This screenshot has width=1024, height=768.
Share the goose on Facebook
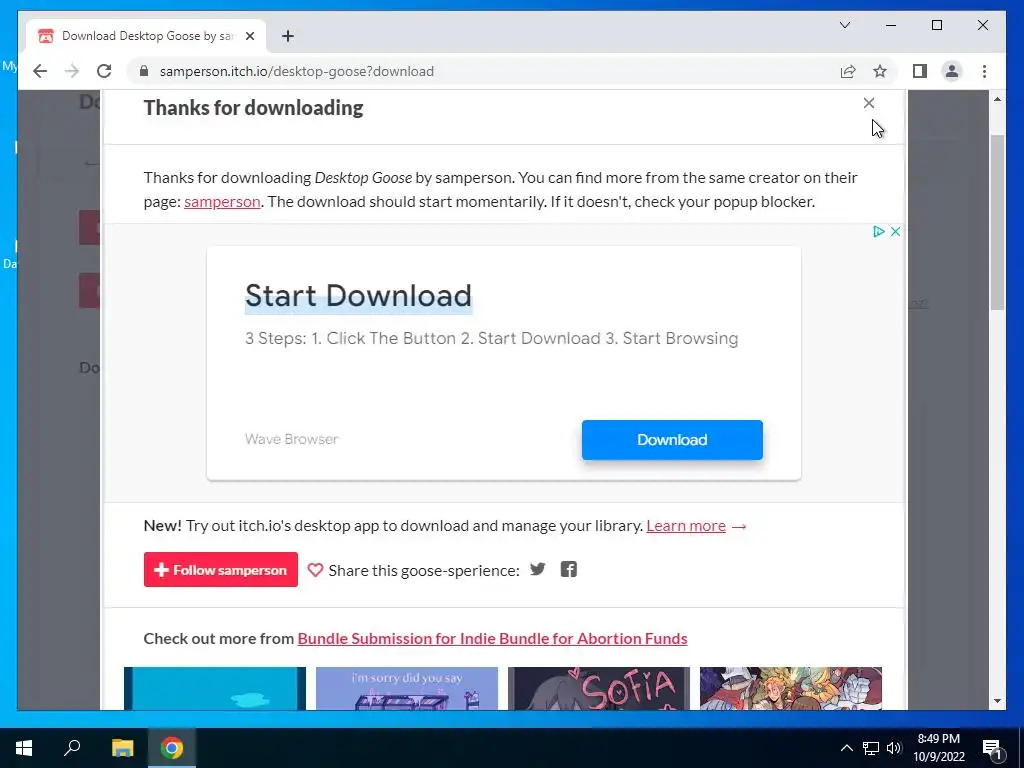(569, 569)
